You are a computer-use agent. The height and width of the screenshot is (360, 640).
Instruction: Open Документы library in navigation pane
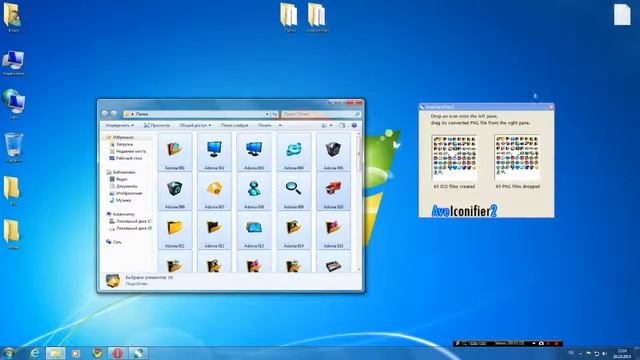coord(126,186)
